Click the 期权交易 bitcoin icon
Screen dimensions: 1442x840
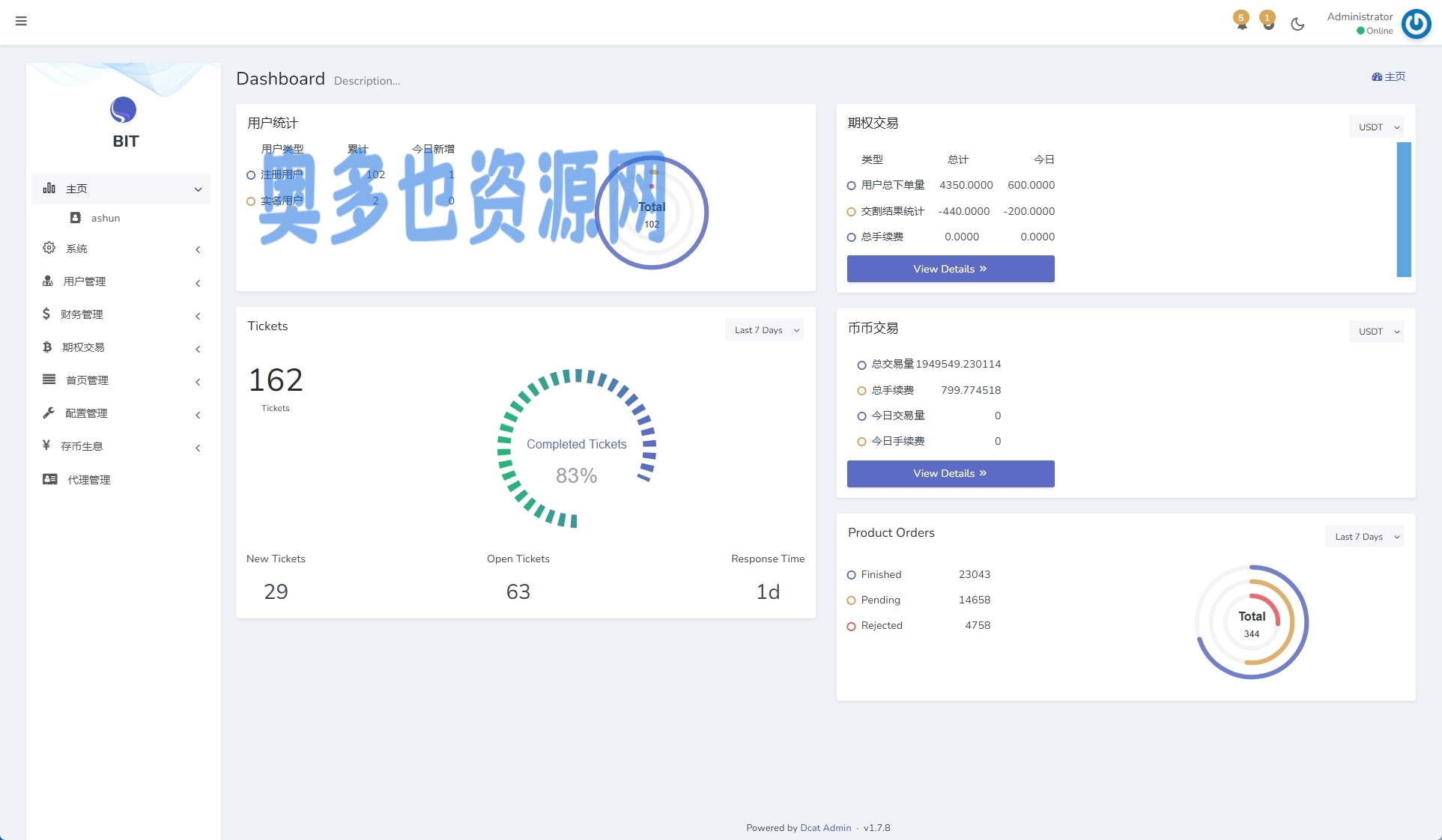point(47,347)
